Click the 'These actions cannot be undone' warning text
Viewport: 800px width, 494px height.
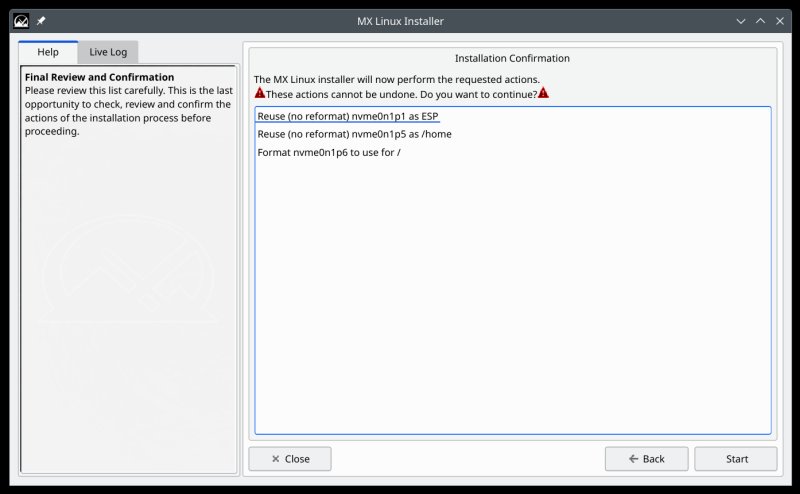click(x=402, y=94)
